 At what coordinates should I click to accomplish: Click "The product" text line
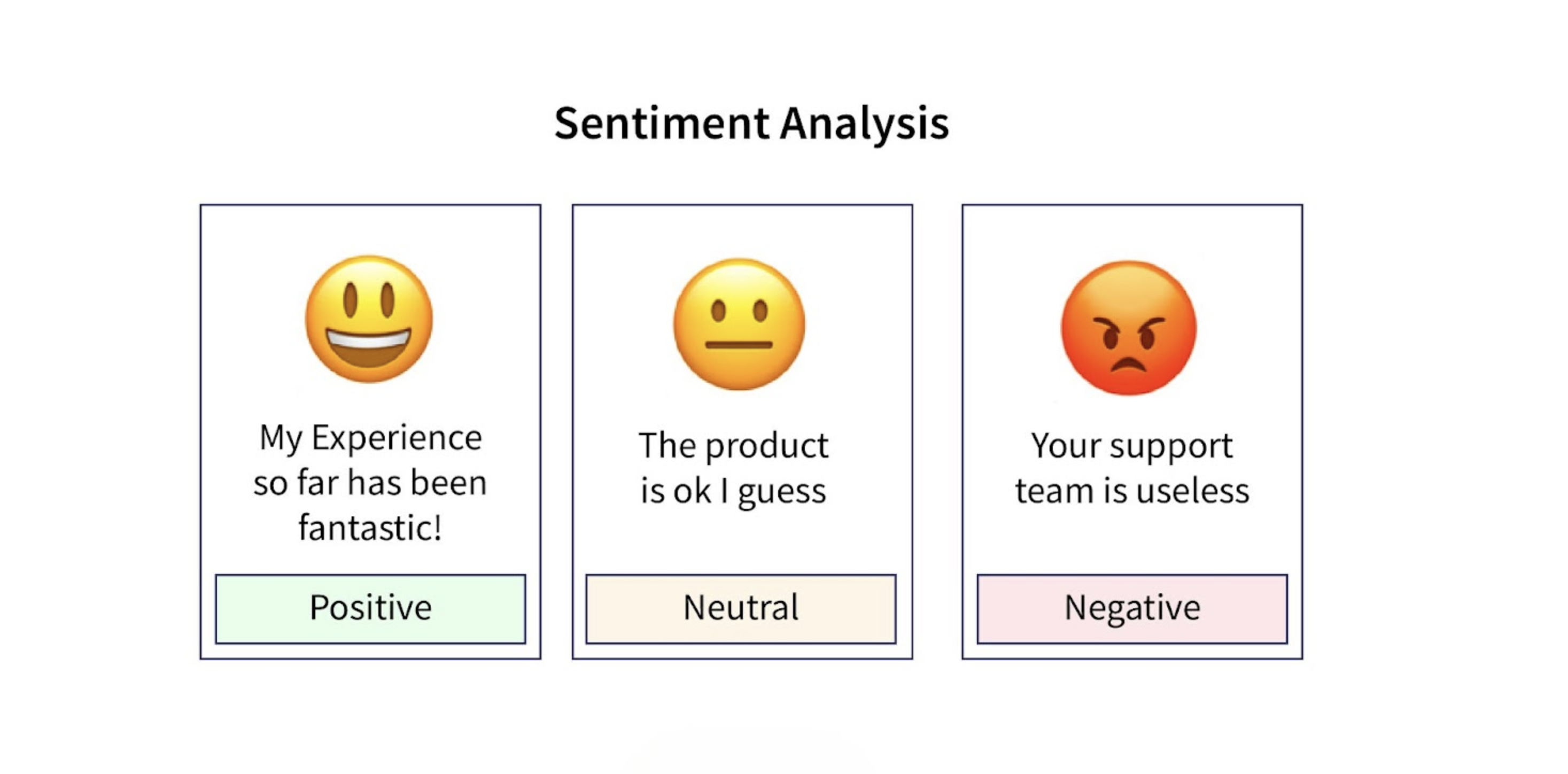pos(733,445)
